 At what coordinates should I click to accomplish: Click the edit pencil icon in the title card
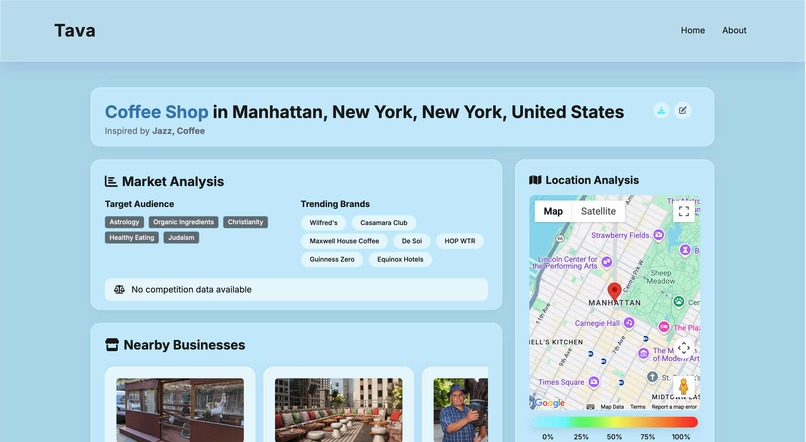pos(683,110)
